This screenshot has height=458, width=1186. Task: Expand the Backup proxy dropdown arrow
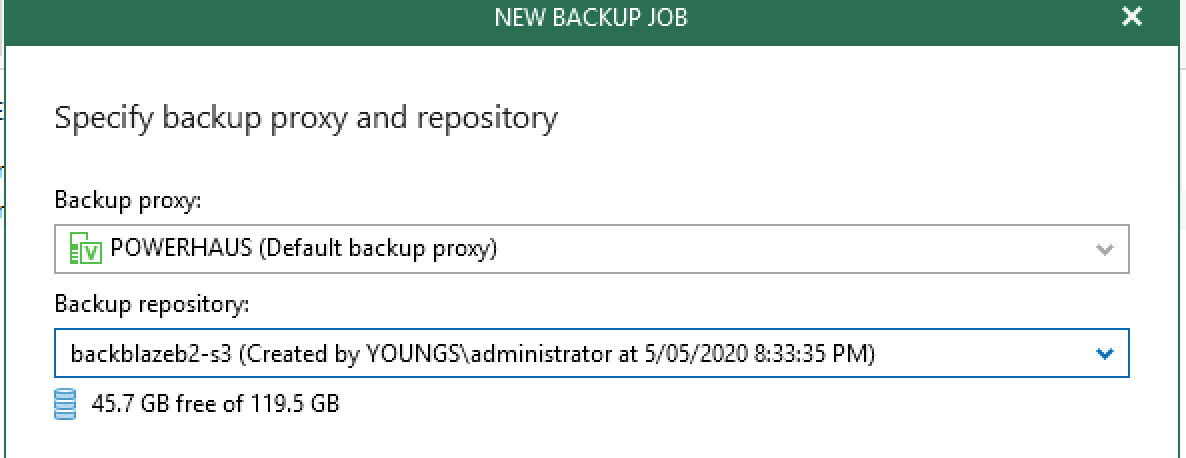1104,249
